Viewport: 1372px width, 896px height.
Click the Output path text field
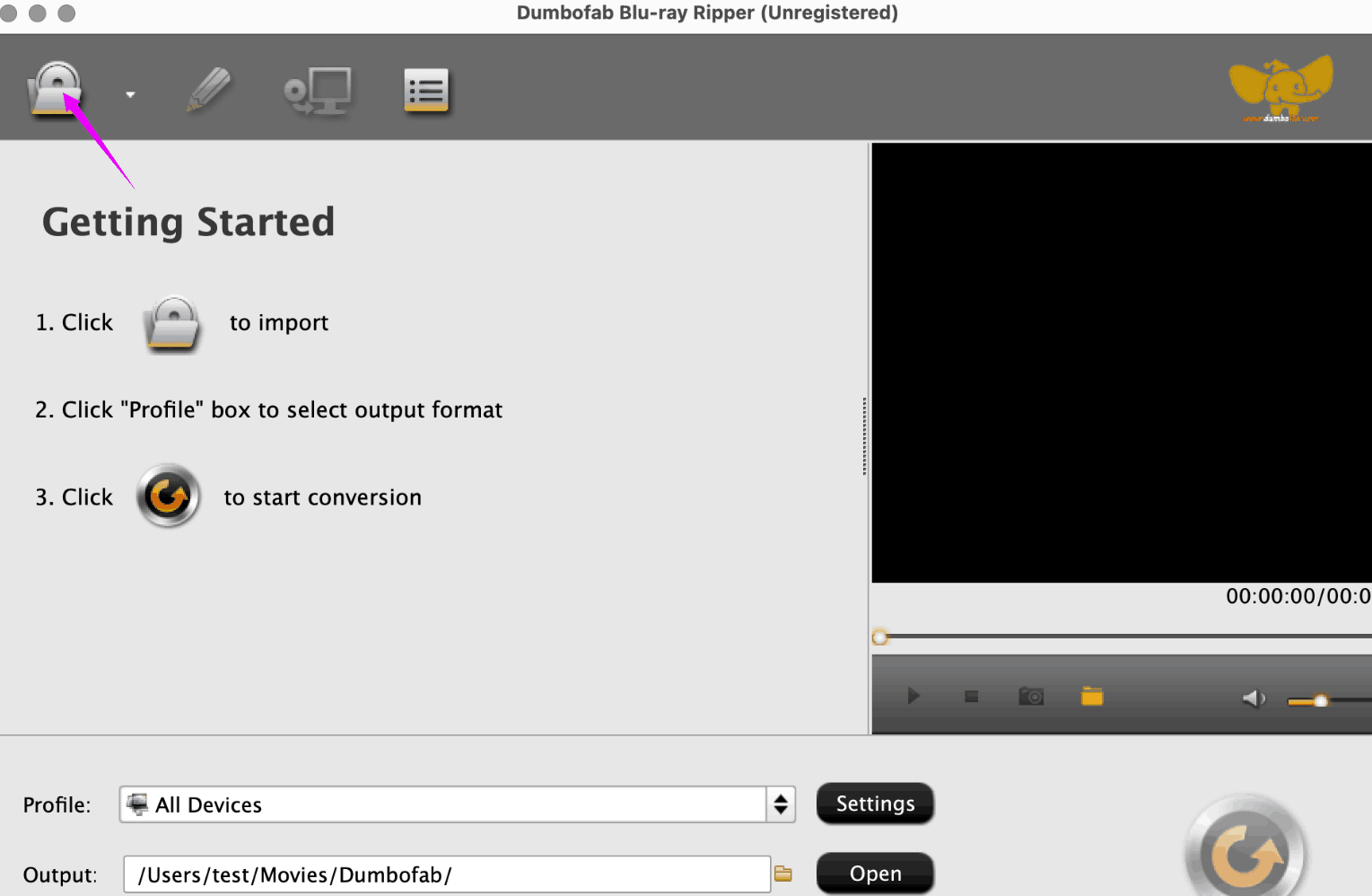click(446, 874)
